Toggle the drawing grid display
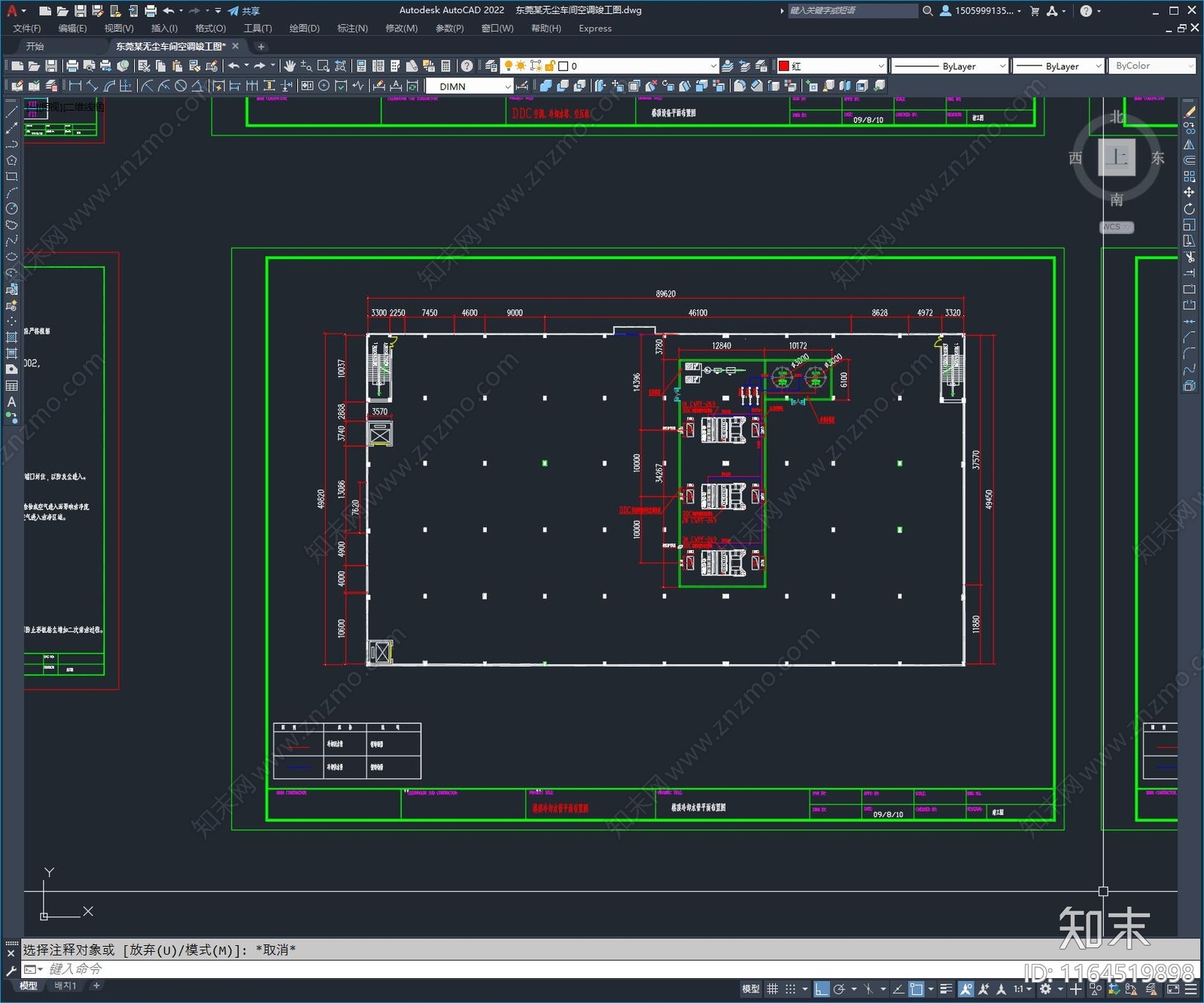Screen dimensions: 1204x1003 [773, 989]
